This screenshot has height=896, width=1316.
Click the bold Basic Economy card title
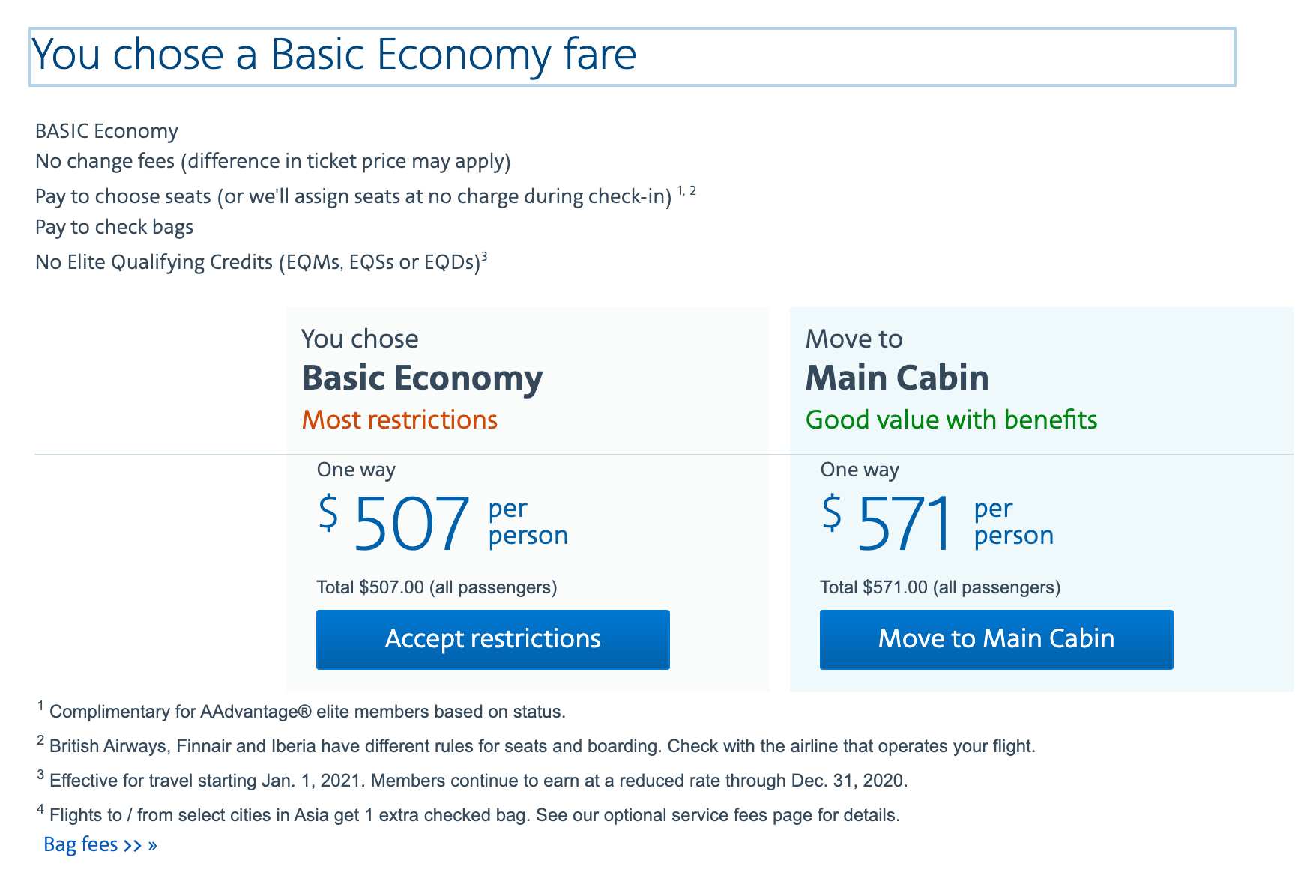pyautogui.click(x=422, y=378)
